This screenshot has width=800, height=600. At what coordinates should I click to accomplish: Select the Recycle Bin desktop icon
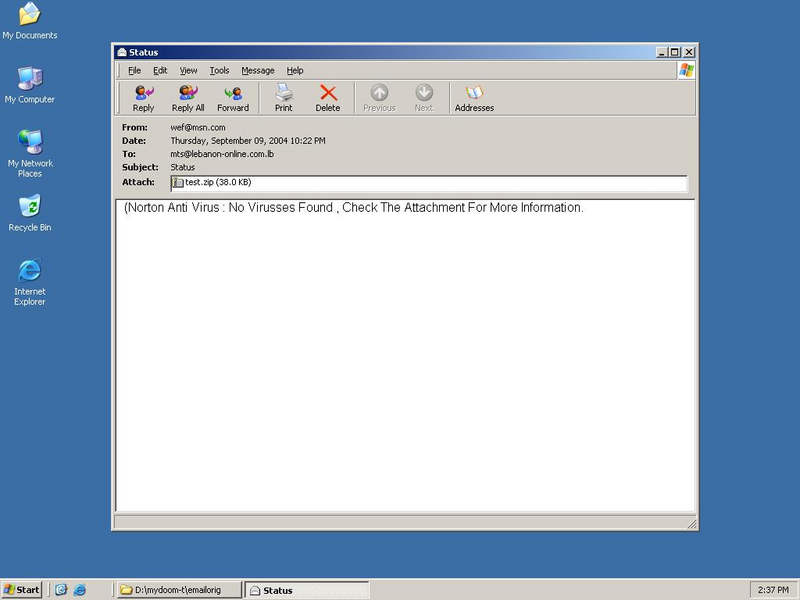coord(30,213)
